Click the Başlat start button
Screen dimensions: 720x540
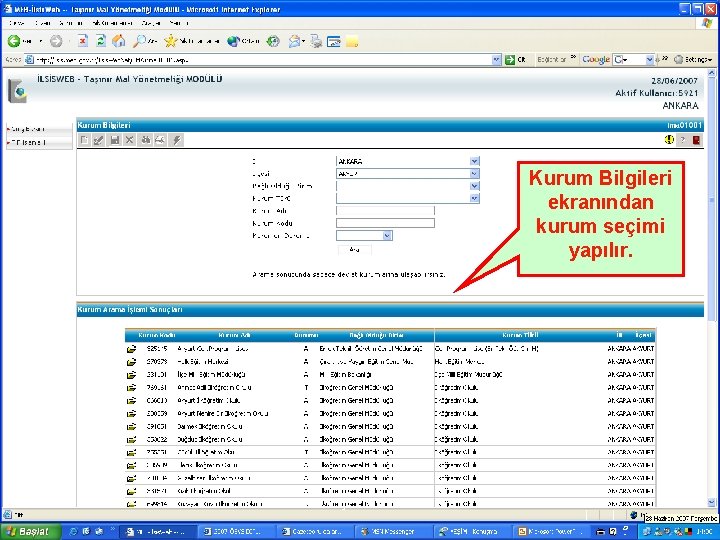coord(29,531)
